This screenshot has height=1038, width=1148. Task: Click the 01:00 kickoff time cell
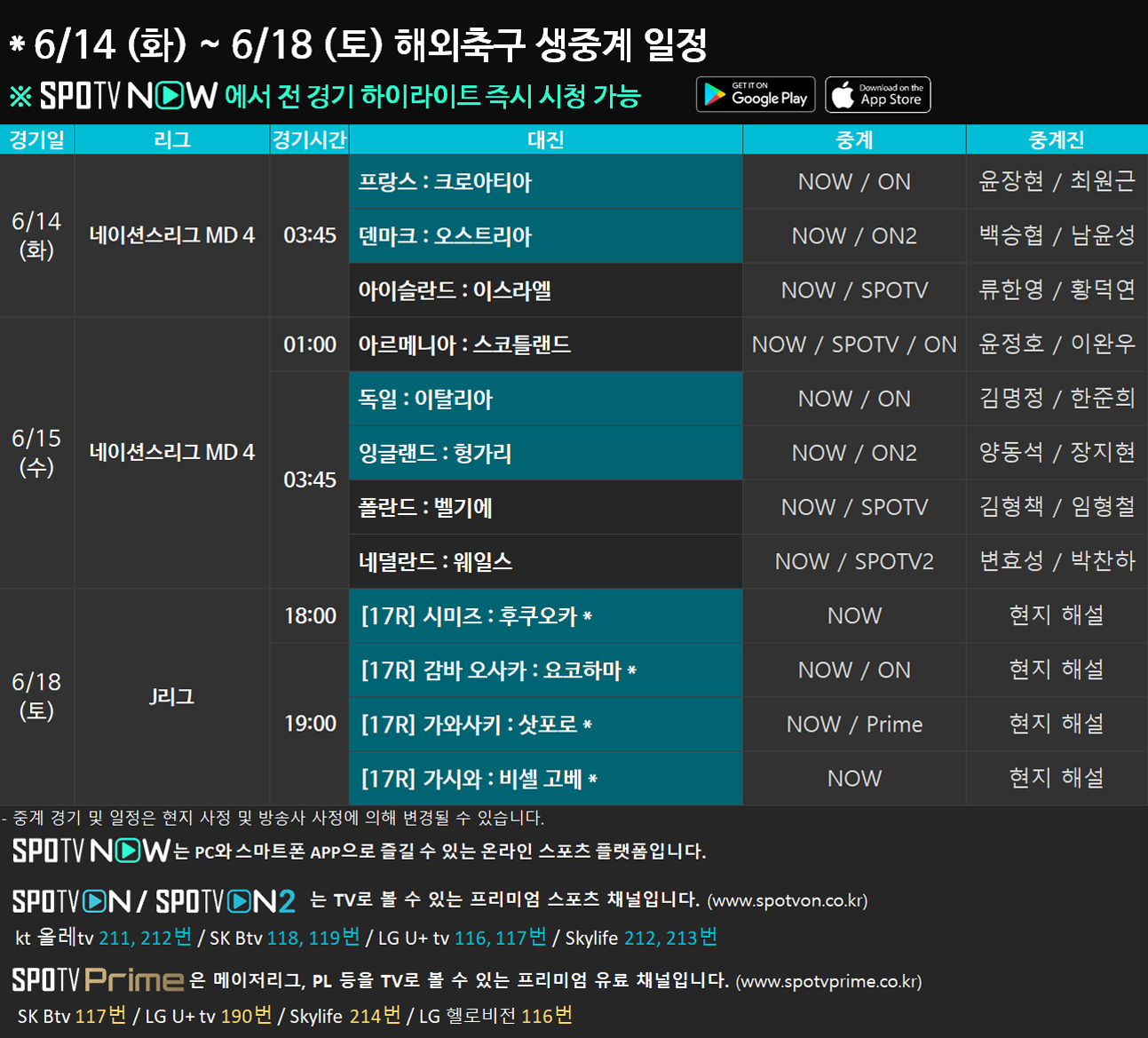coord(309,345)
